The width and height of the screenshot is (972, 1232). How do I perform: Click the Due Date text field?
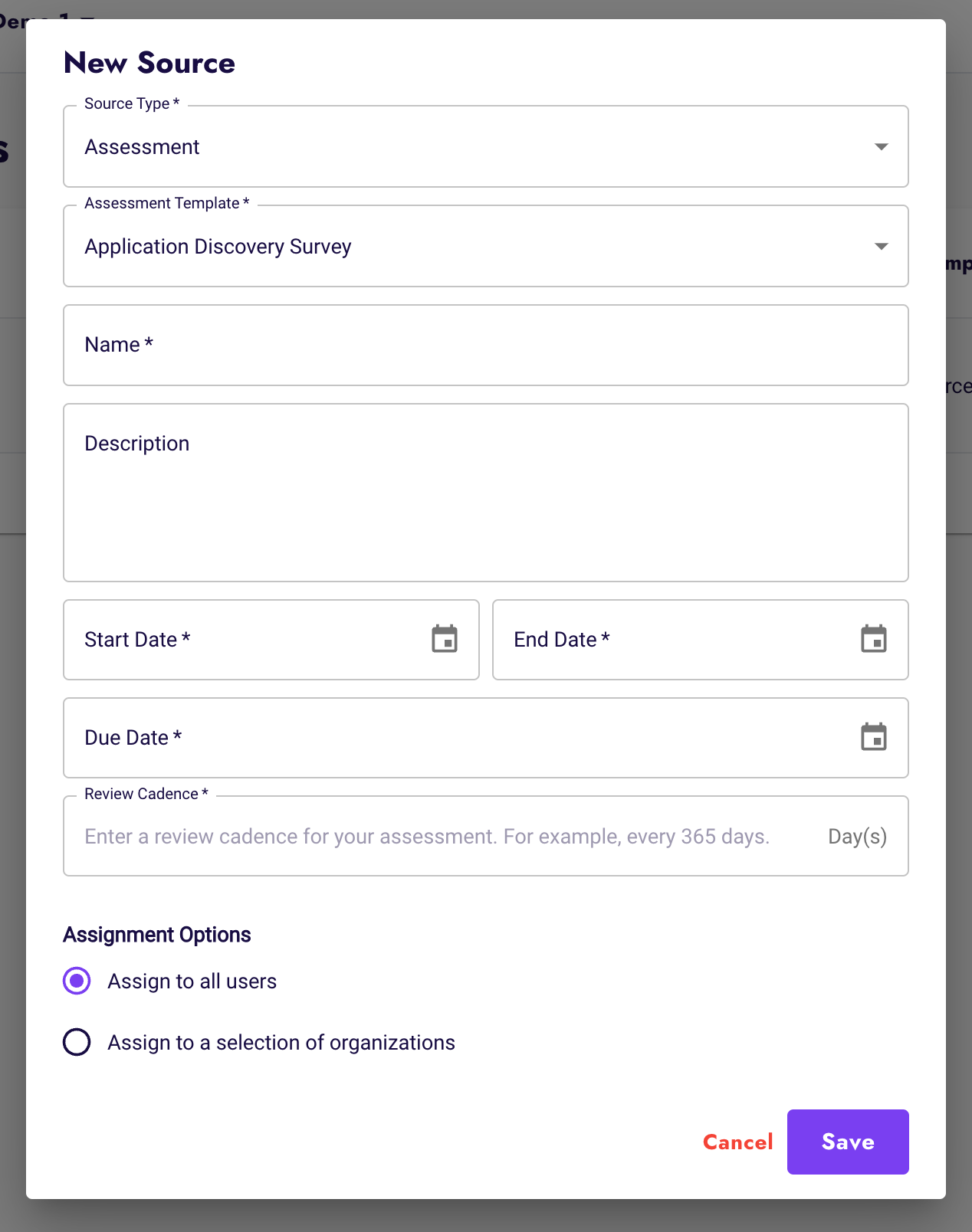point(460,738)
